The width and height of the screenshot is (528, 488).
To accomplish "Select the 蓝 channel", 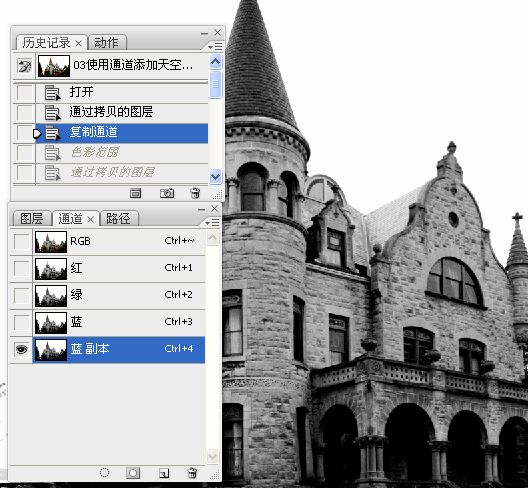I will coord(119,322).
